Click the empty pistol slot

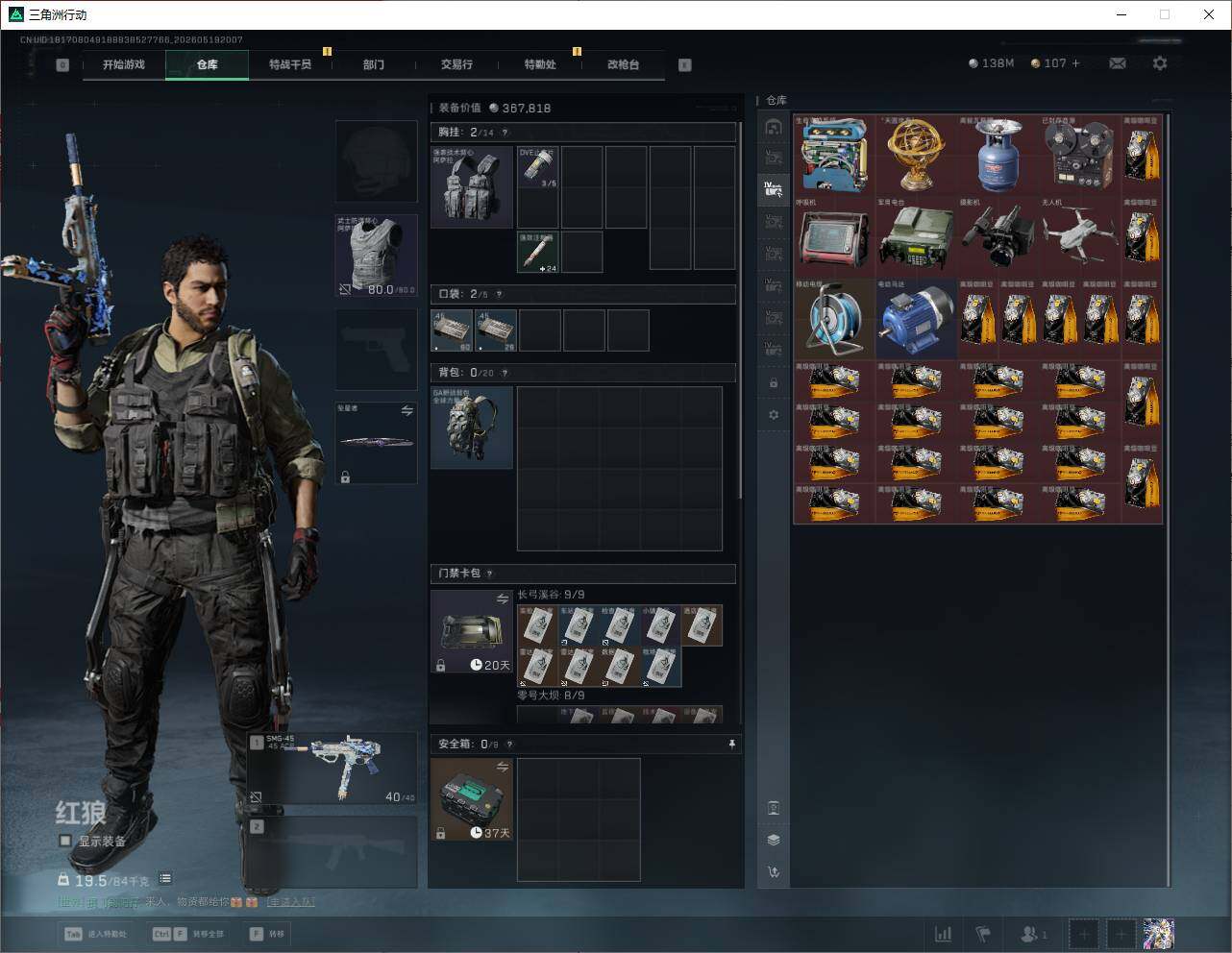coord(376,349)
